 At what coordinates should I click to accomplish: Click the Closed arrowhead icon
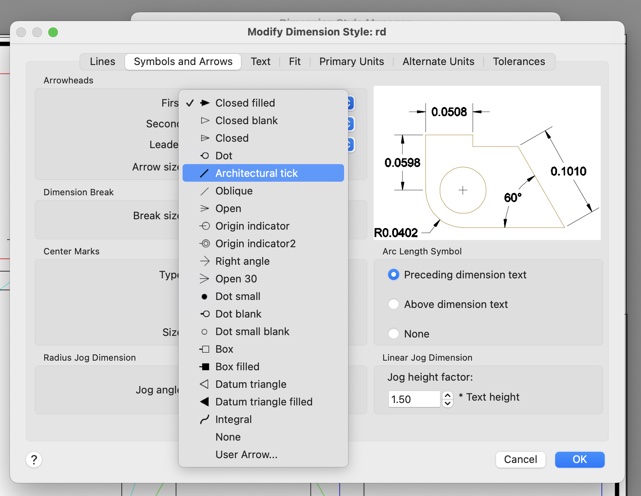(205, 138)
